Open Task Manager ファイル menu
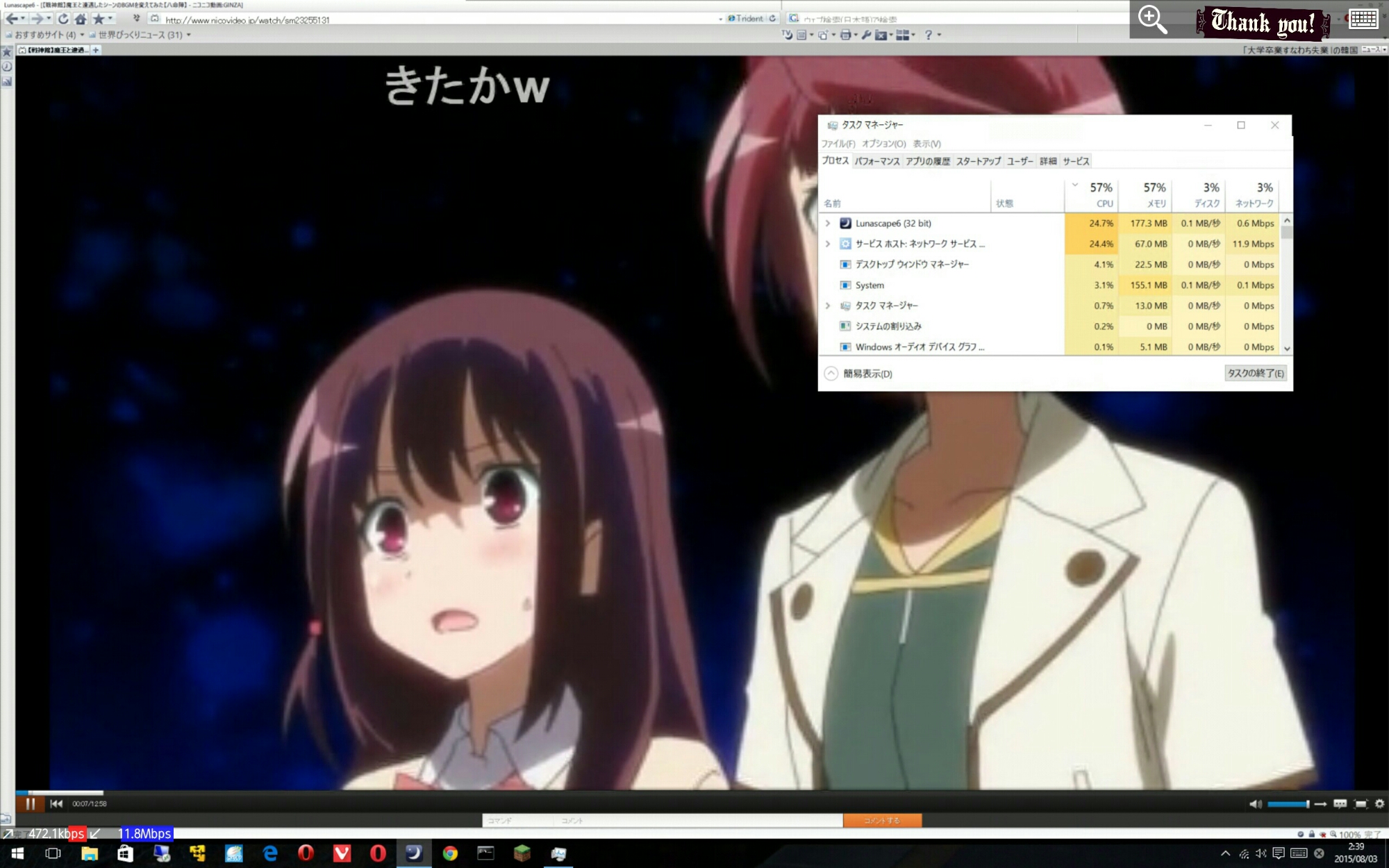 pyautogui.click(x=838, y=144)
